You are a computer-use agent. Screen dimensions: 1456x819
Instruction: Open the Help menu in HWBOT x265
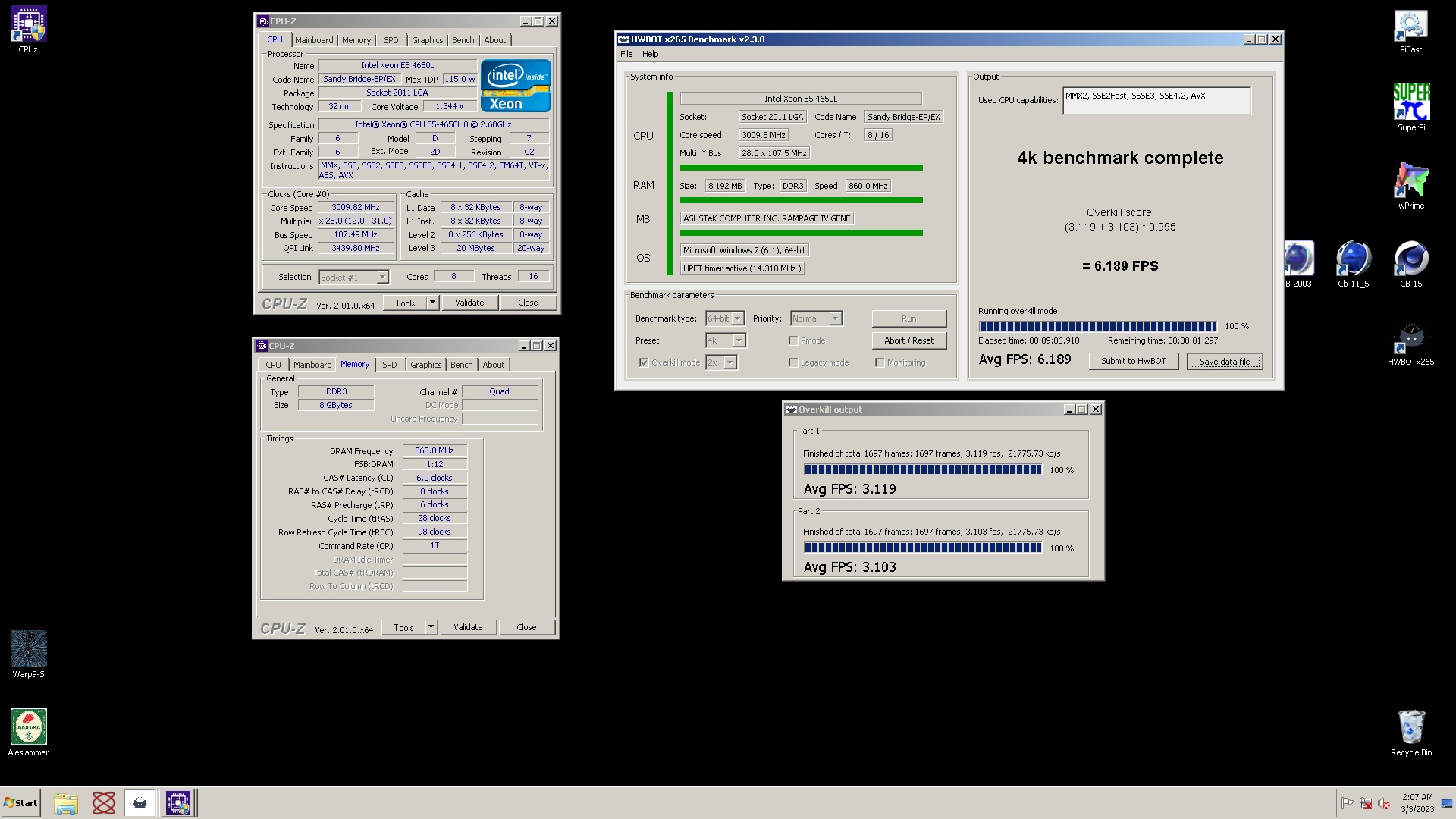coord(651,54)
